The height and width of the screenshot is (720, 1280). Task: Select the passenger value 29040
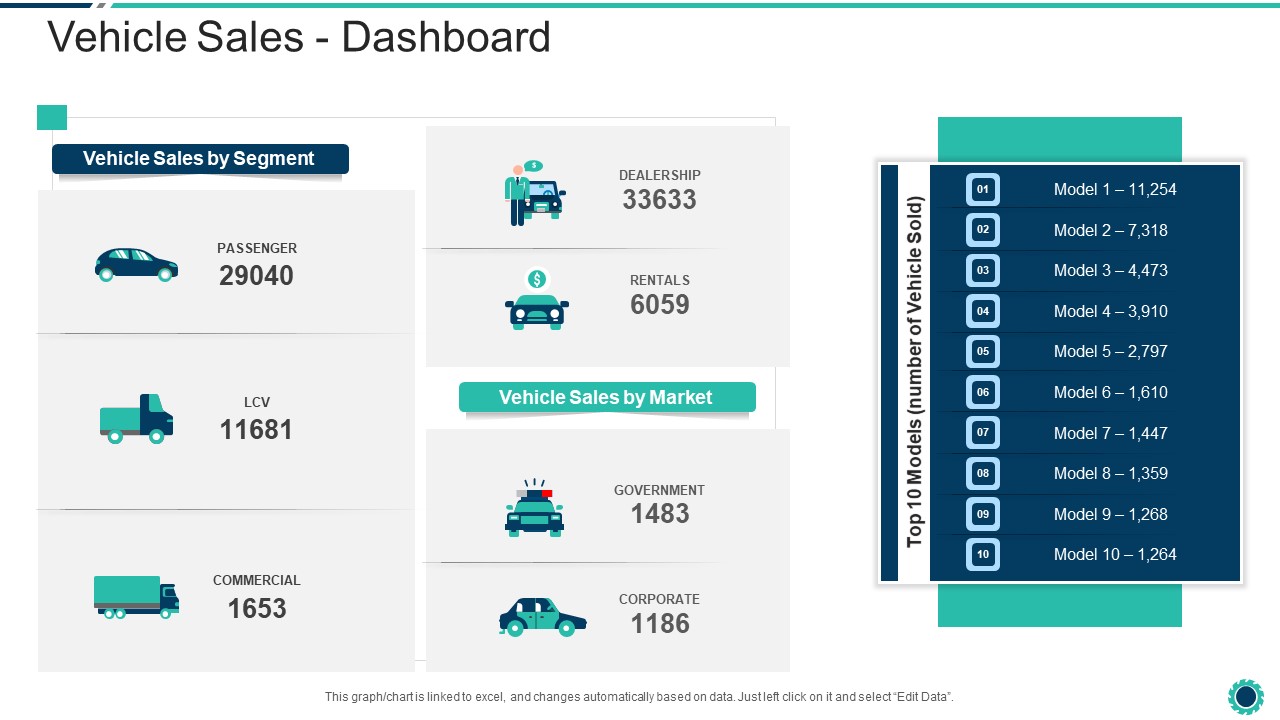257,276
